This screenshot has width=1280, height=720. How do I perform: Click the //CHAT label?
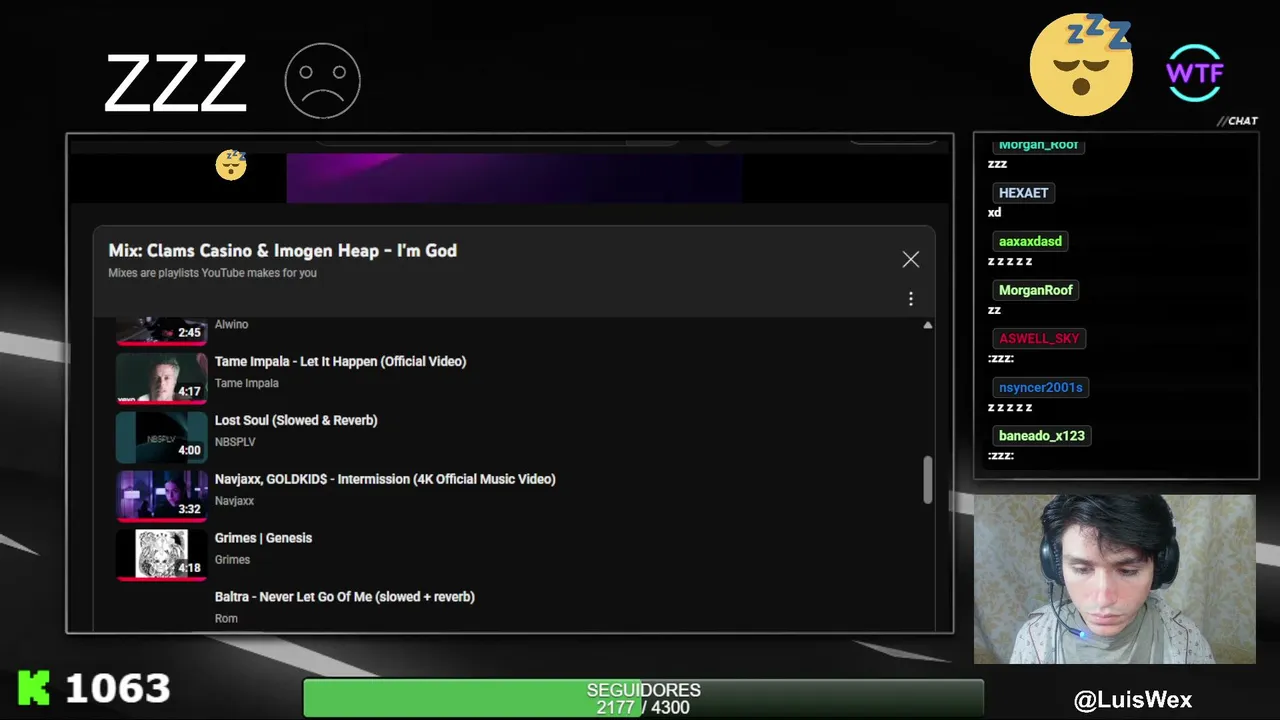[1237, 121]
